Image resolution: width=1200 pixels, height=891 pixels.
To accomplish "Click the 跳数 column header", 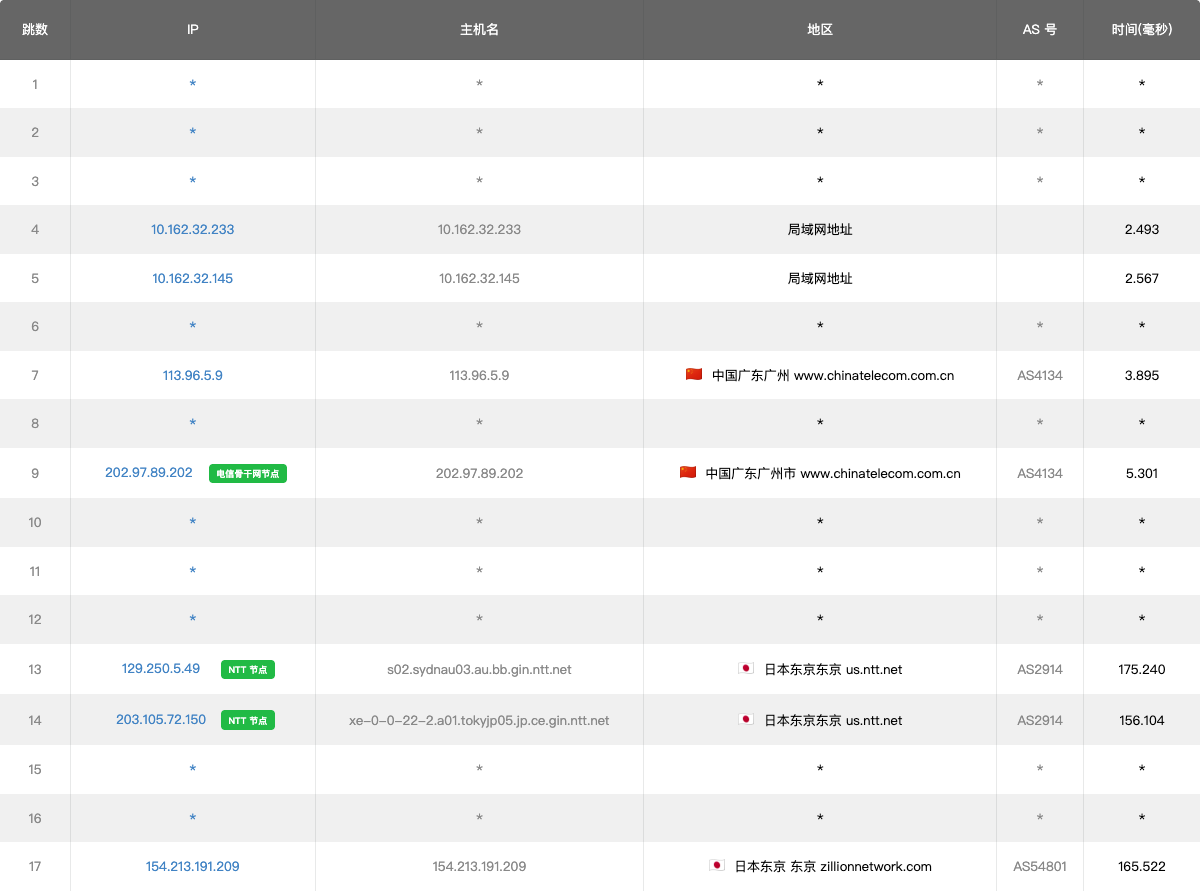I will pos(35,29).
